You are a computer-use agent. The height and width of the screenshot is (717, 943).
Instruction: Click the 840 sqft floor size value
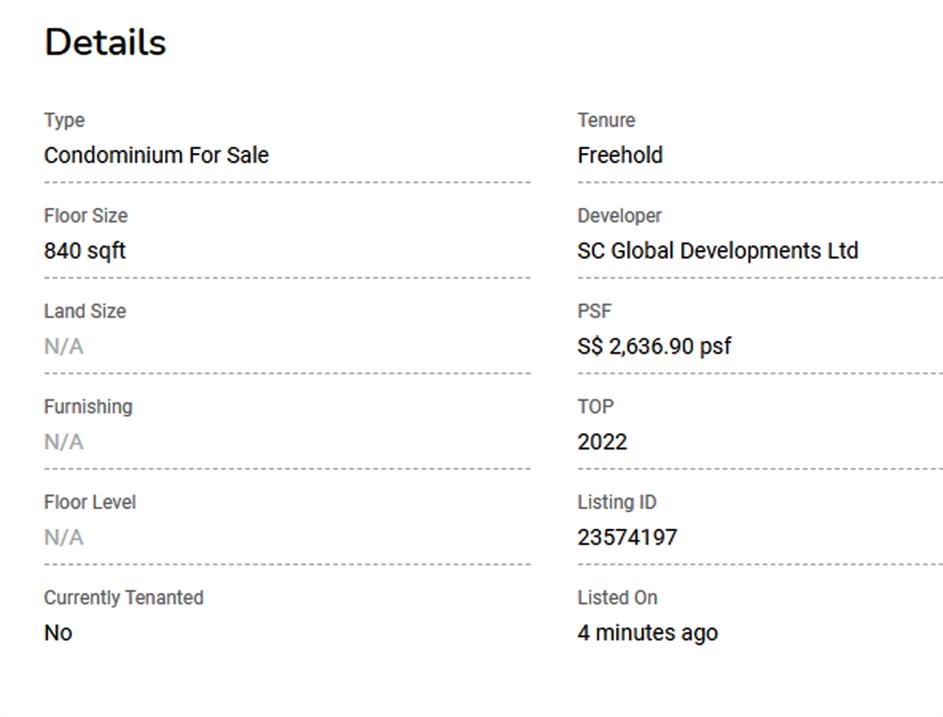pos(85,251)
